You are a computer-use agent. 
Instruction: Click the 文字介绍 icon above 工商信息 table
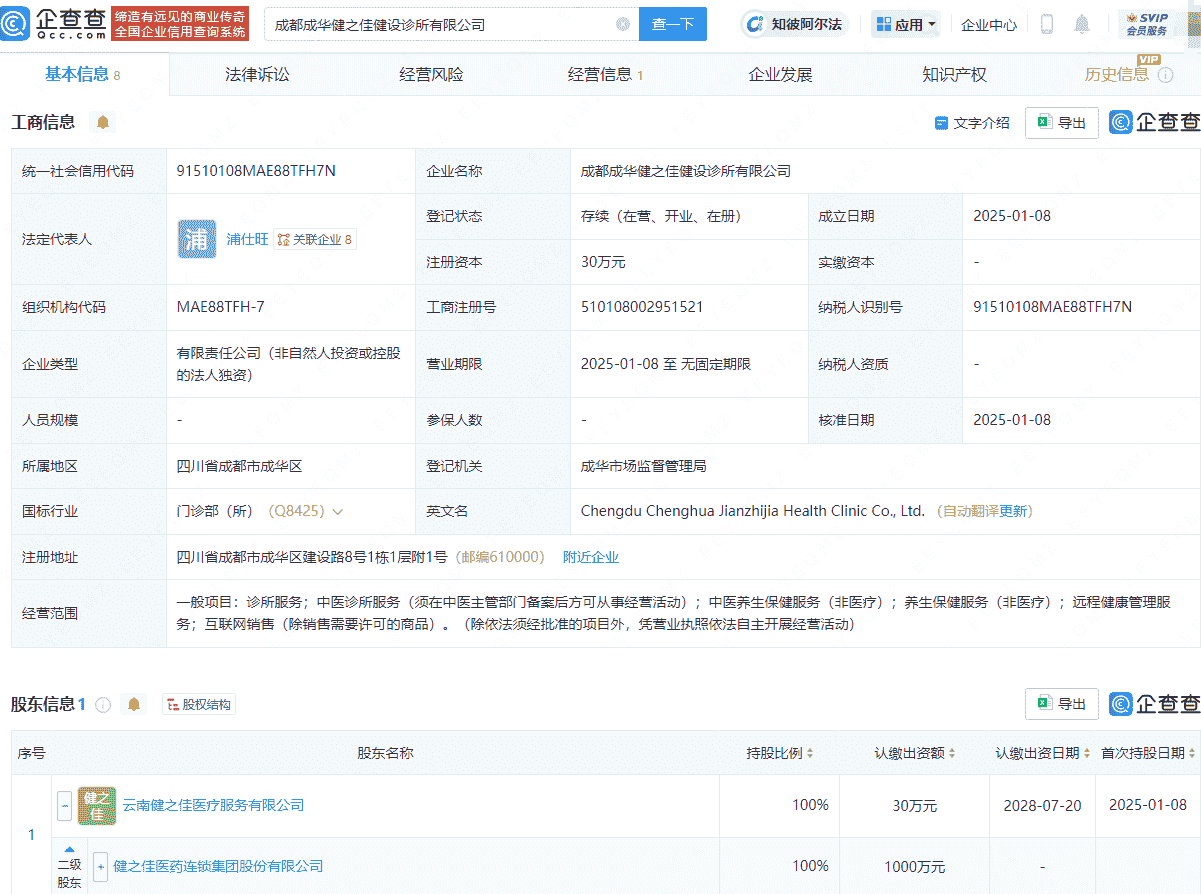(x=941, y=122)
